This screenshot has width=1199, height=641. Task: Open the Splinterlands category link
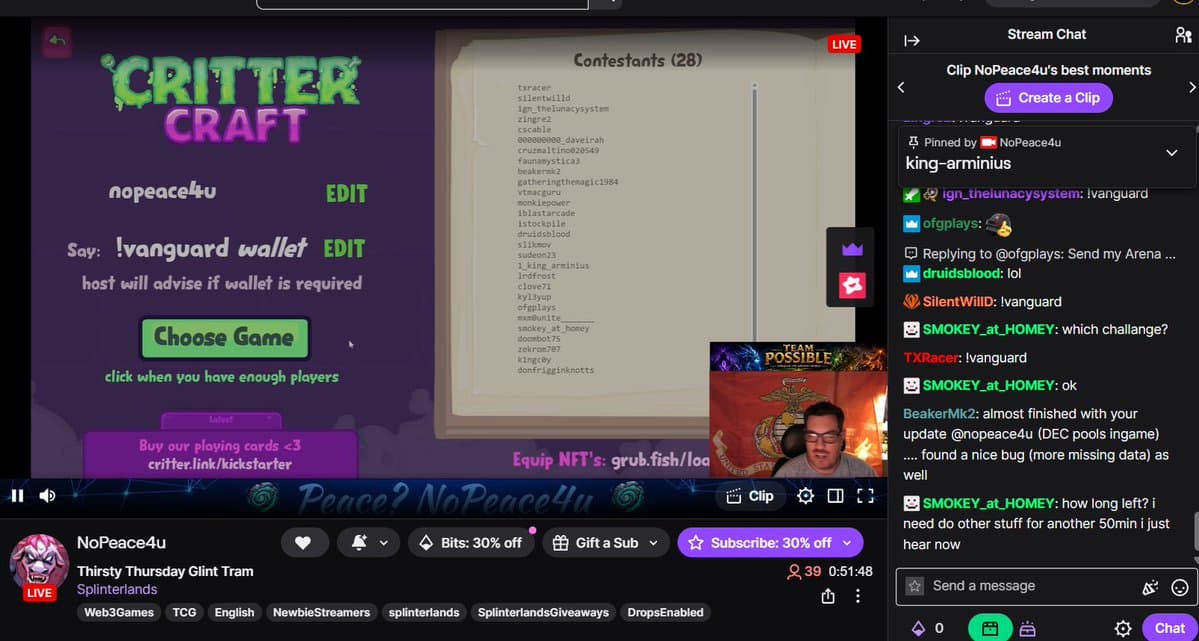117,590
